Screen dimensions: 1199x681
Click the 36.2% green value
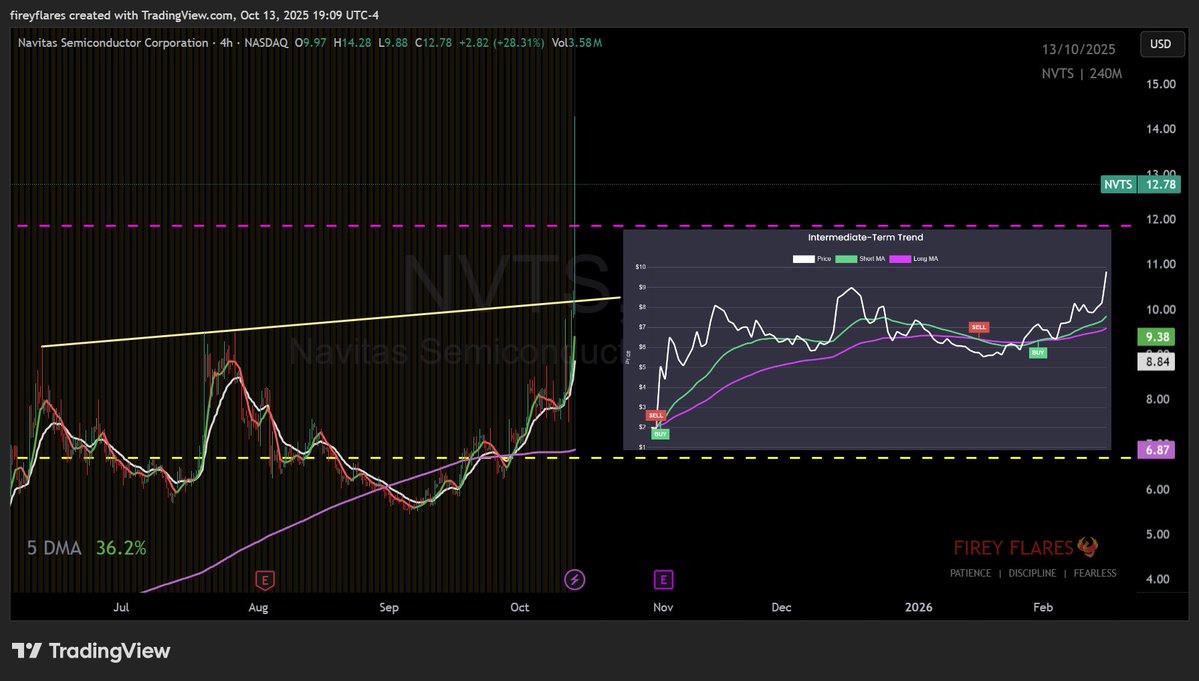point(121,548)
